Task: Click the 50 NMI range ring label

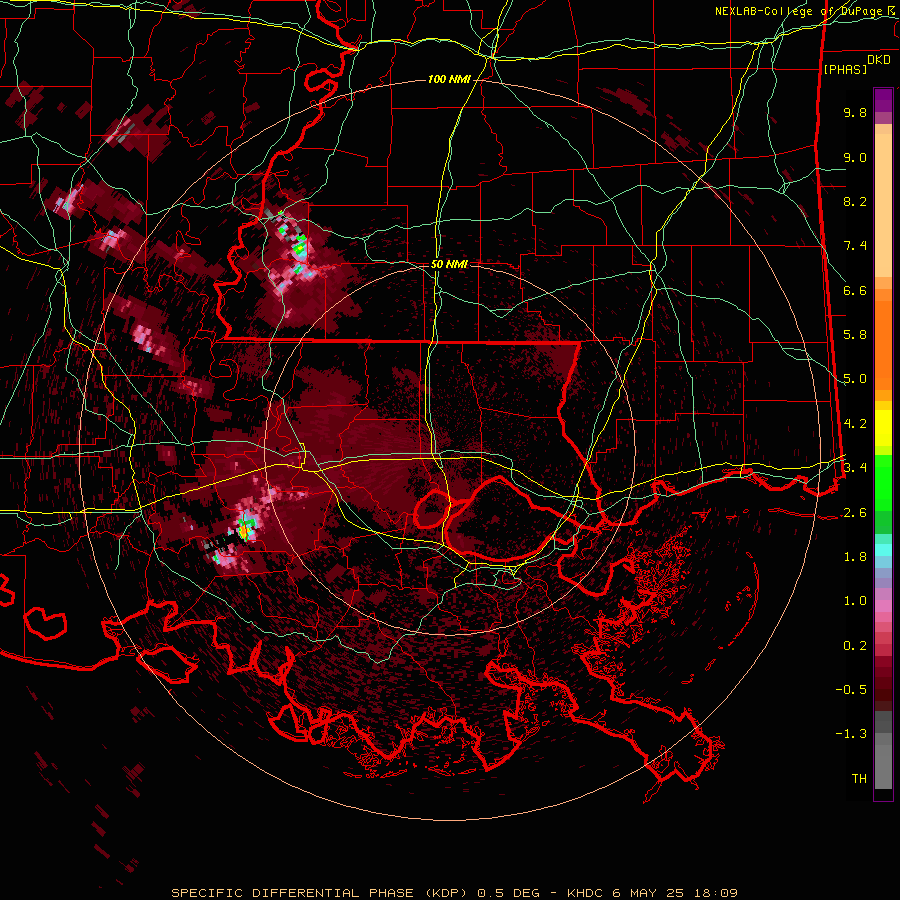Action: coord(449,264)
